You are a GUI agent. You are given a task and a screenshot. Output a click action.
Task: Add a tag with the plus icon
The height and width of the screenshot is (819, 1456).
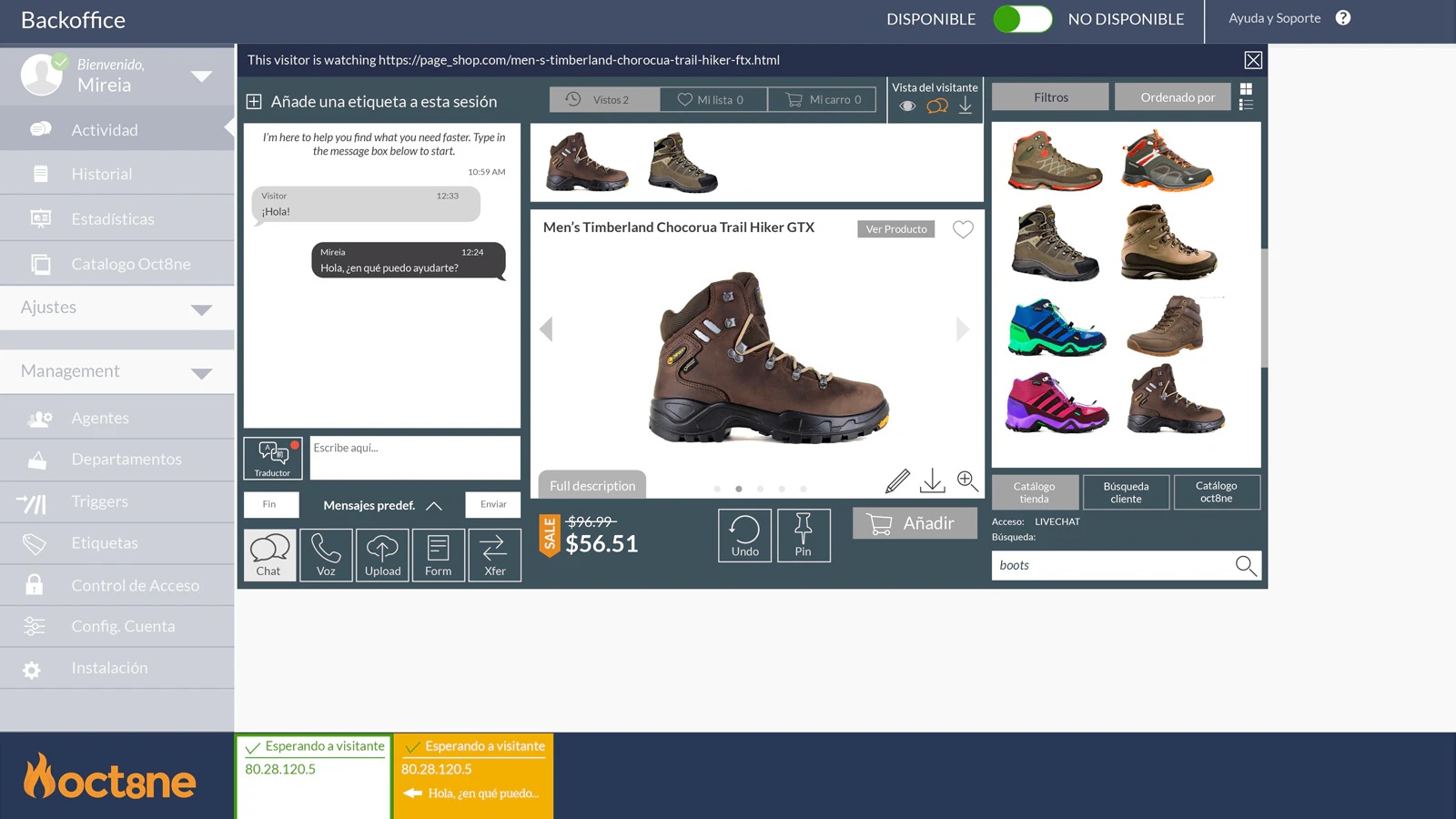(254, 101)
